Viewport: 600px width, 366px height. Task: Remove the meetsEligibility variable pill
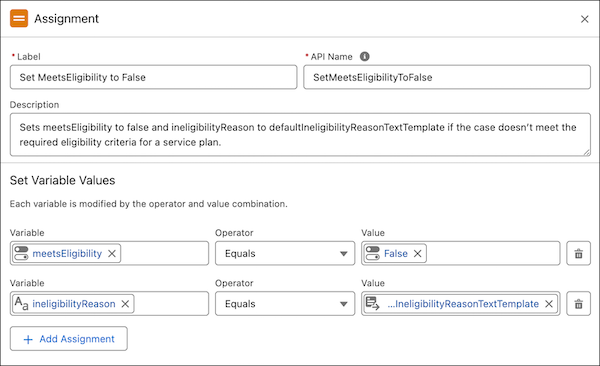(x=112, y=253)
